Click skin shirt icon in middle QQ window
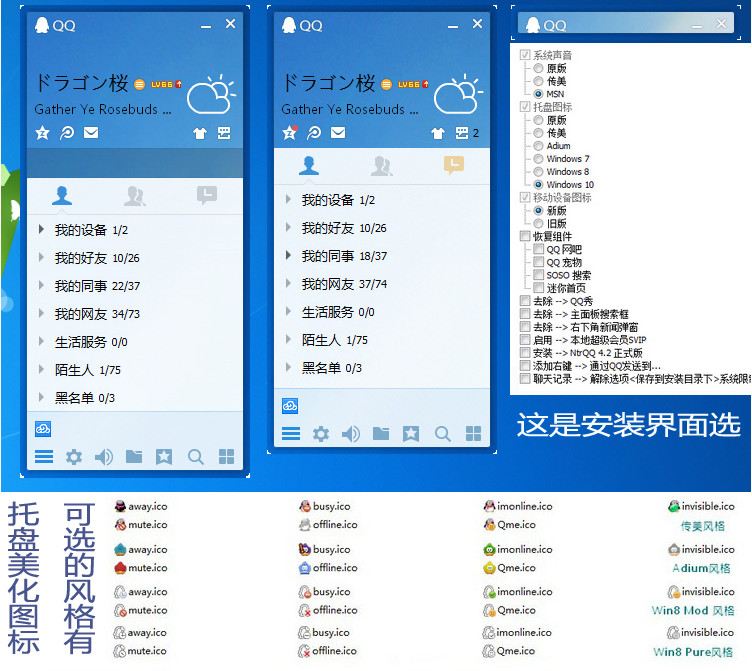This screenshot has width=752, height=671. pyautogui.click(x=437, y=133)
